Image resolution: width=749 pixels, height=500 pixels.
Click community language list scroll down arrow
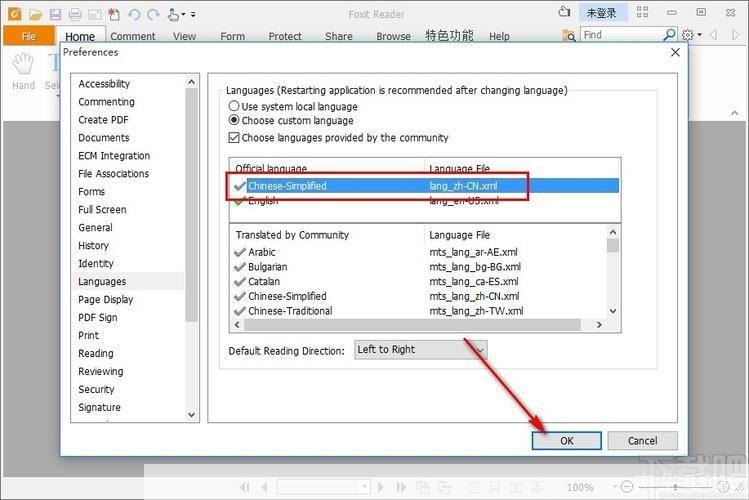point(613,311)
